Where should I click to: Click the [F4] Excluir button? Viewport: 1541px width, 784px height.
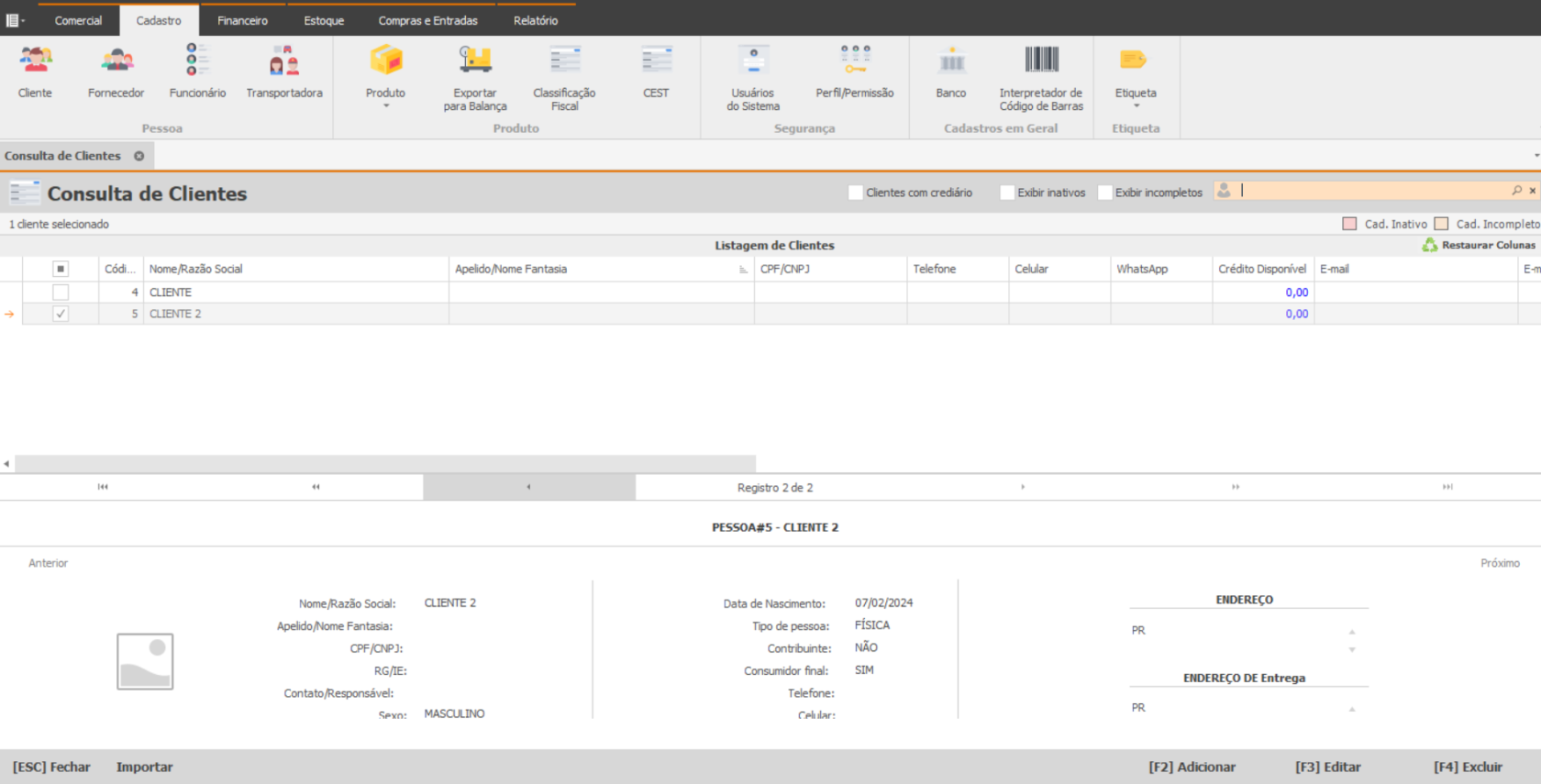1468,767
